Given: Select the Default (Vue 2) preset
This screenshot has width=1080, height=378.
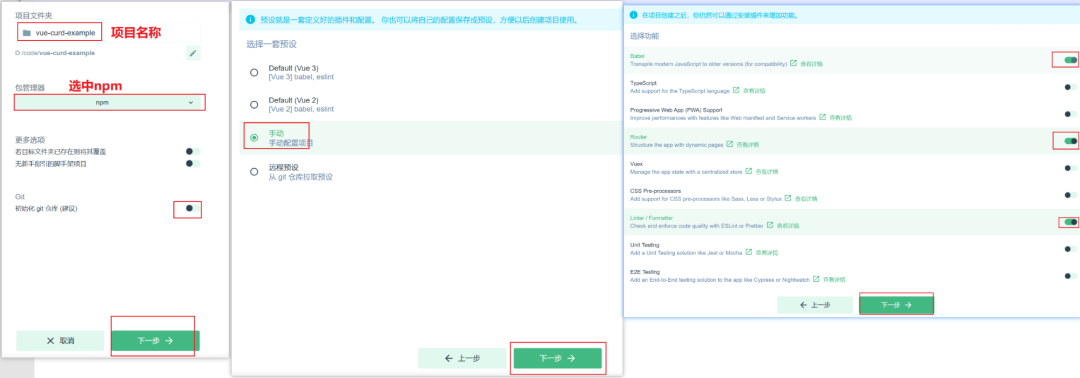Looking at the screenshot, I should (254, 105).
